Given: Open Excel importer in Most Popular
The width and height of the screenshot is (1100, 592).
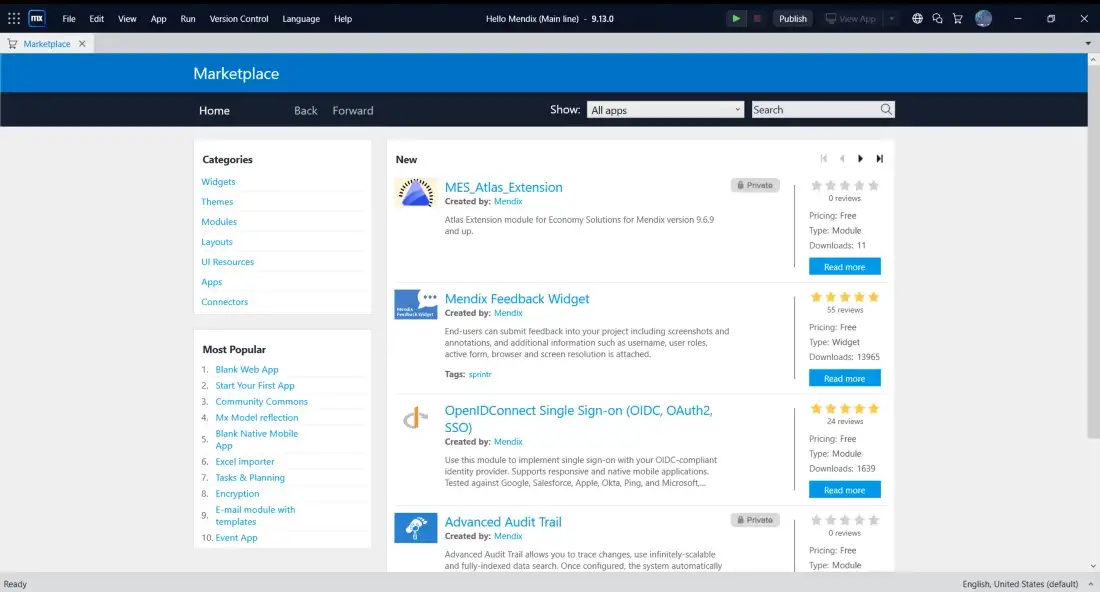Looking at the screenshot, I should (x=245, y=462).
